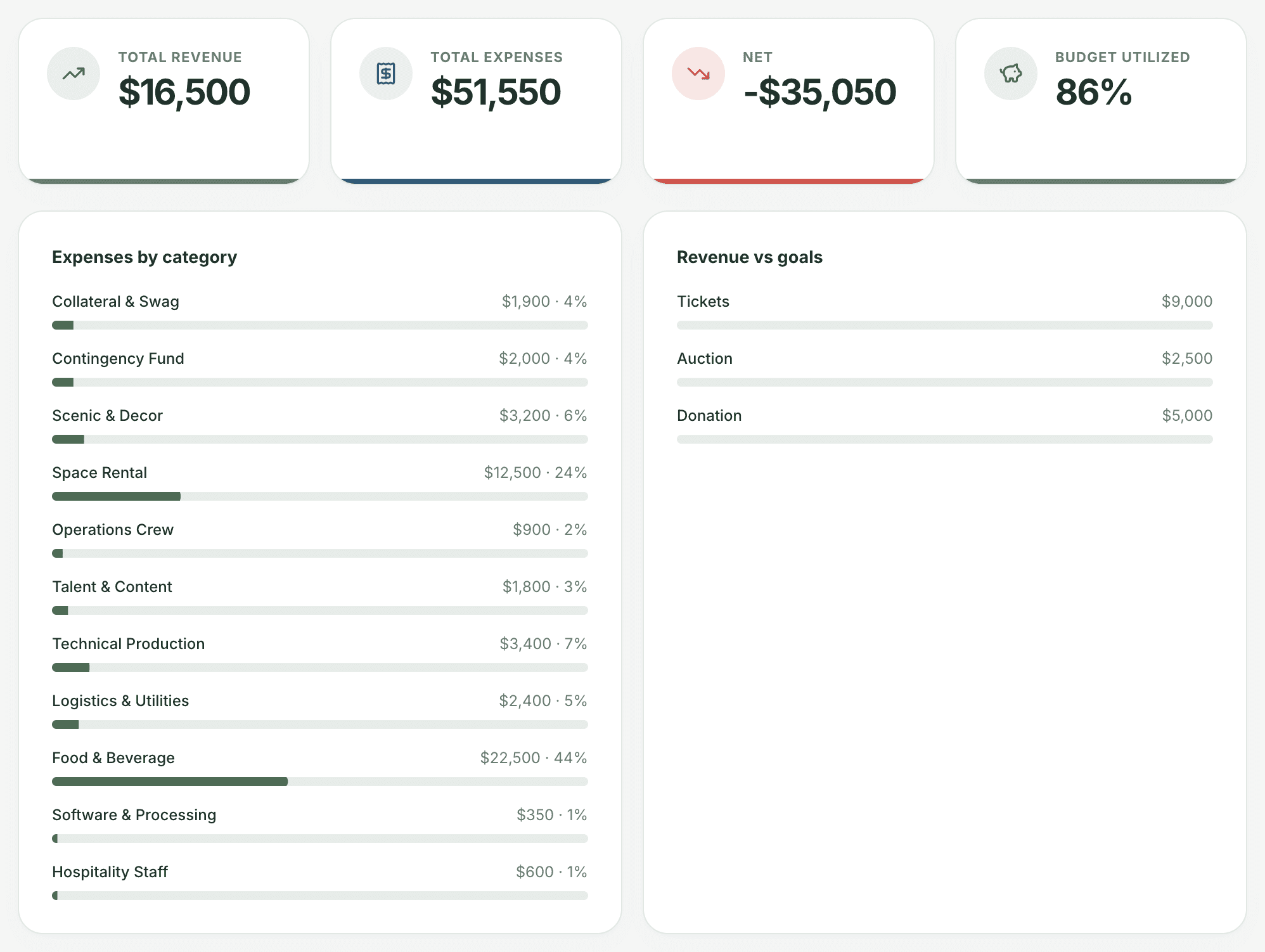The height and width of the screenshot is (952, 1265).
Task: Click the Auction revenue goal bar
Action: click(x=945, y=382)
